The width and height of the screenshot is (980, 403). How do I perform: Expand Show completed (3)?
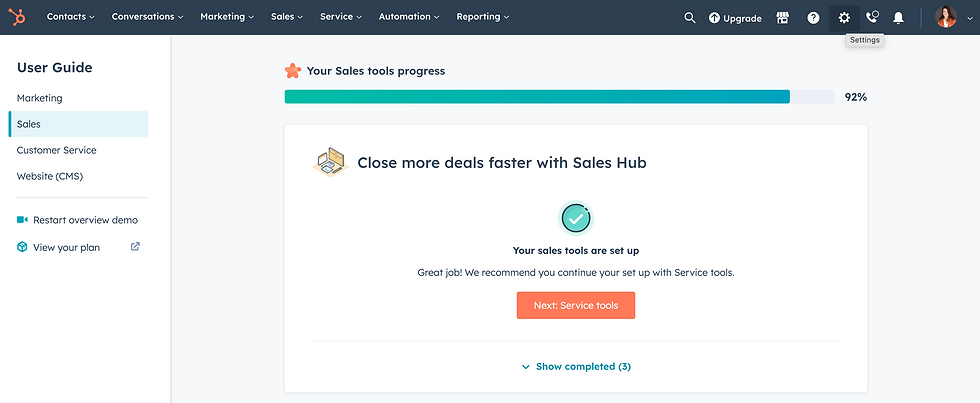coord(576,367)
